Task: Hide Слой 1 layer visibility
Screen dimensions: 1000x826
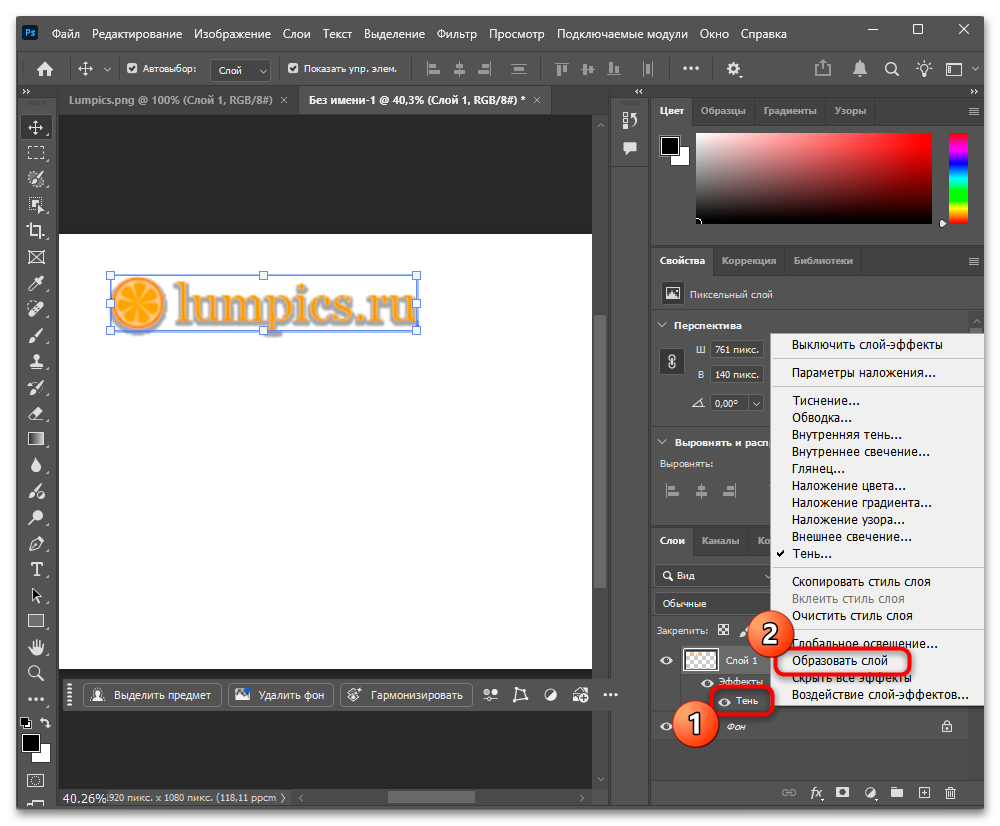Action: (666, 661)
